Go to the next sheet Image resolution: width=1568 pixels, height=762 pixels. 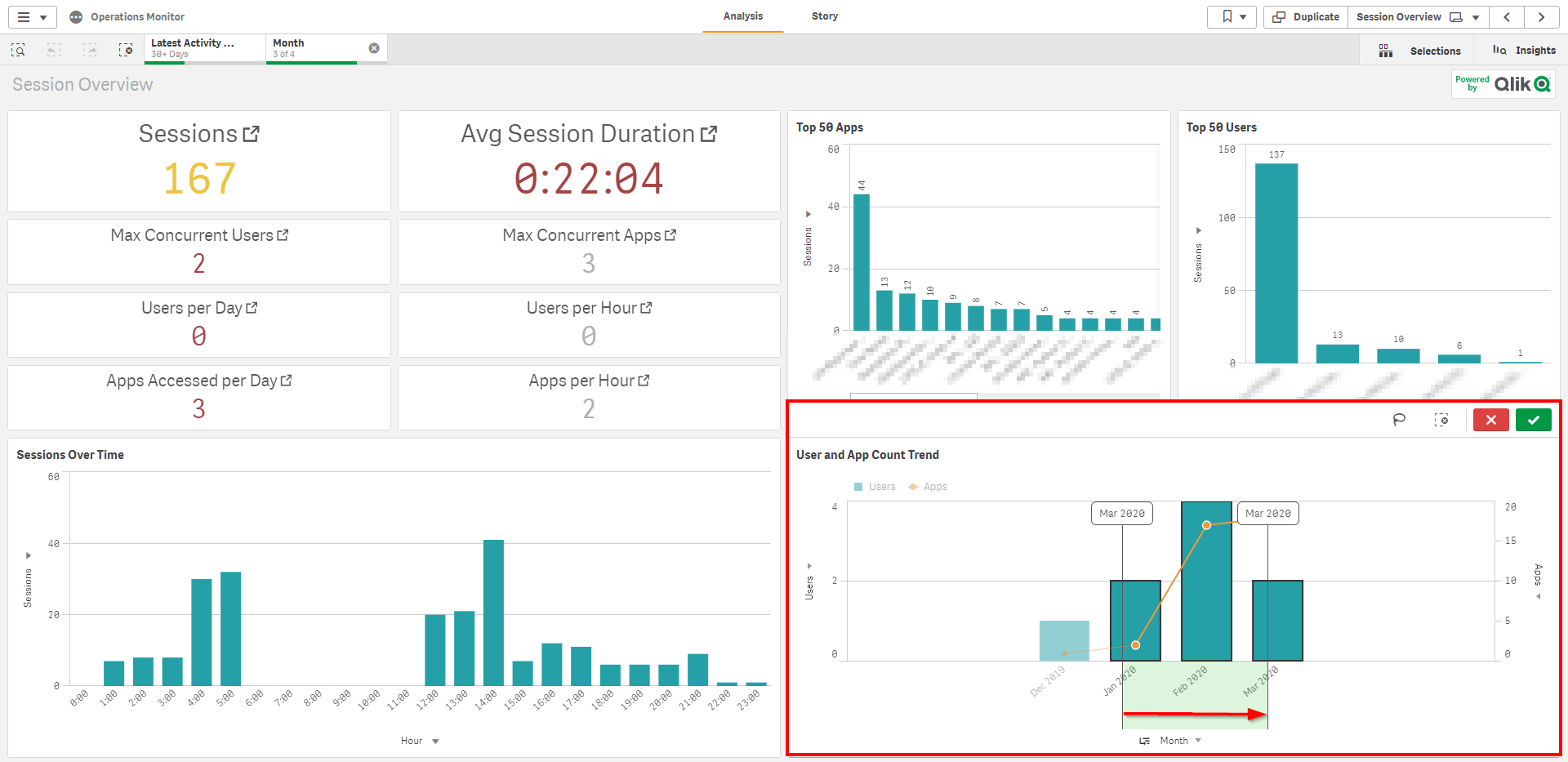[1541, 16]
